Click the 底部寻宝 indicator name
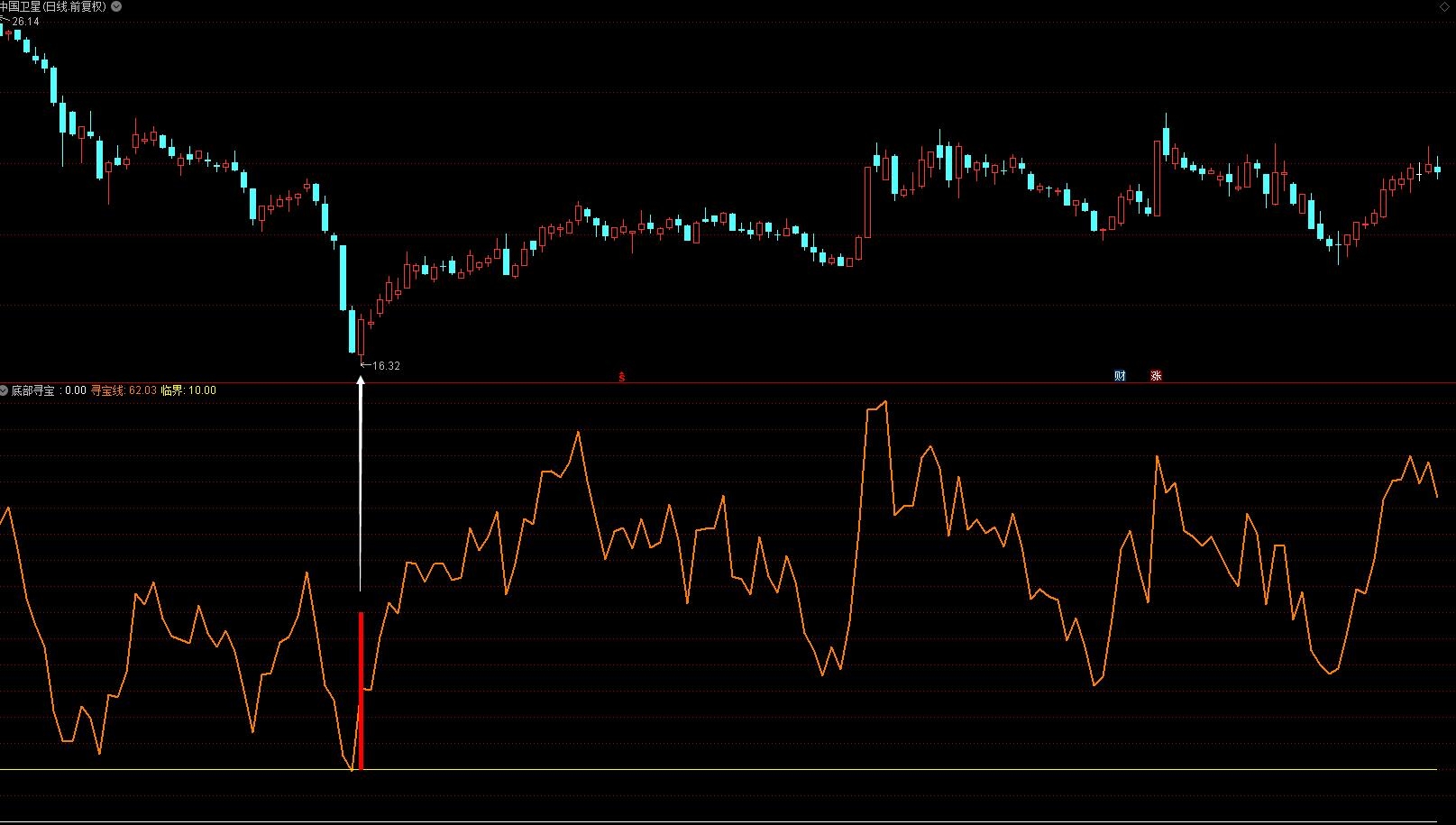 point(32,390)
